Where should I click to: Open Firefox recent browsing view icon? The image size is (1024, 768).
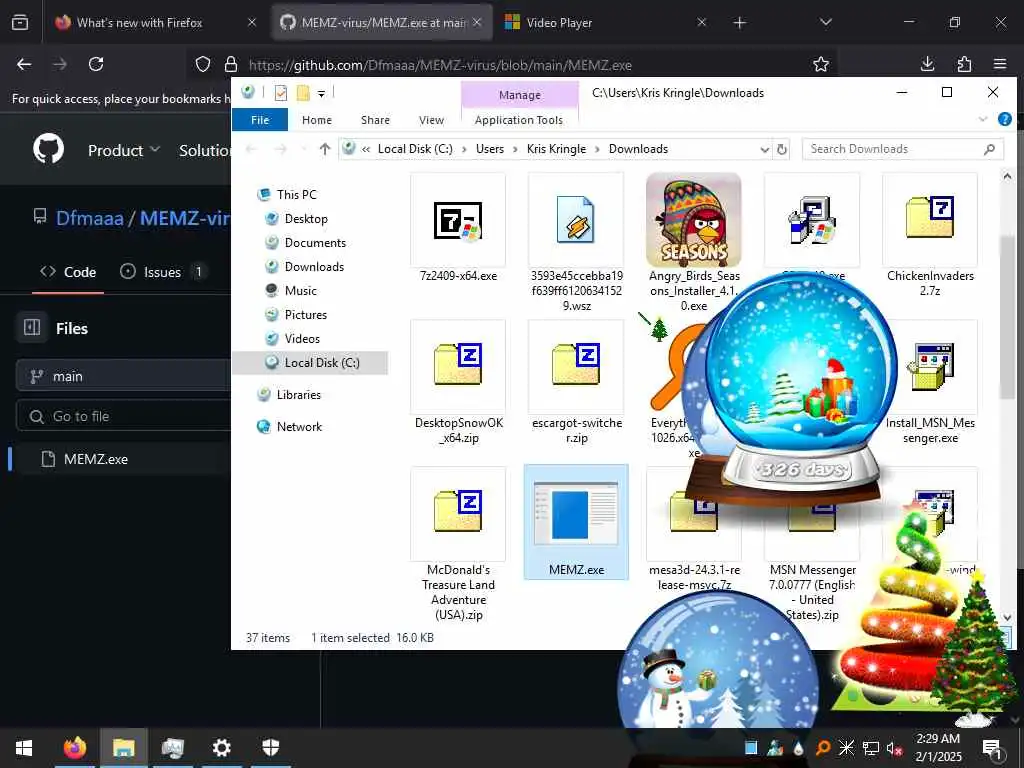tap(20, 22)
